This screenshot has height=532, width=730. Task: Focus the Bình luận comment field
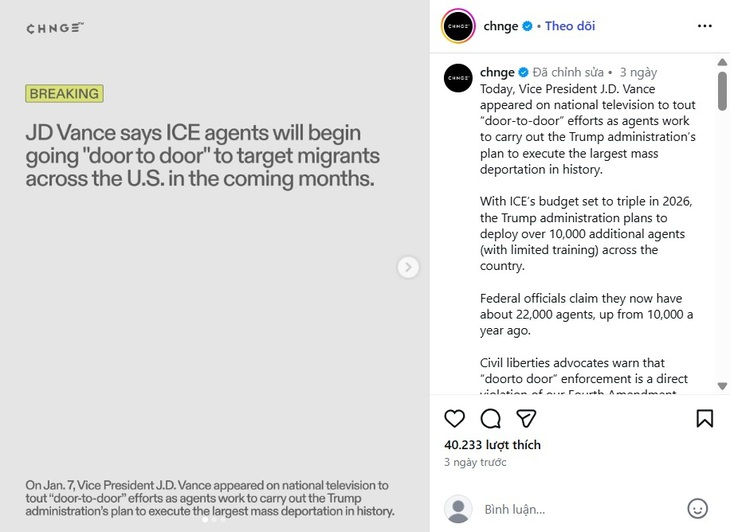click(580, 509)
